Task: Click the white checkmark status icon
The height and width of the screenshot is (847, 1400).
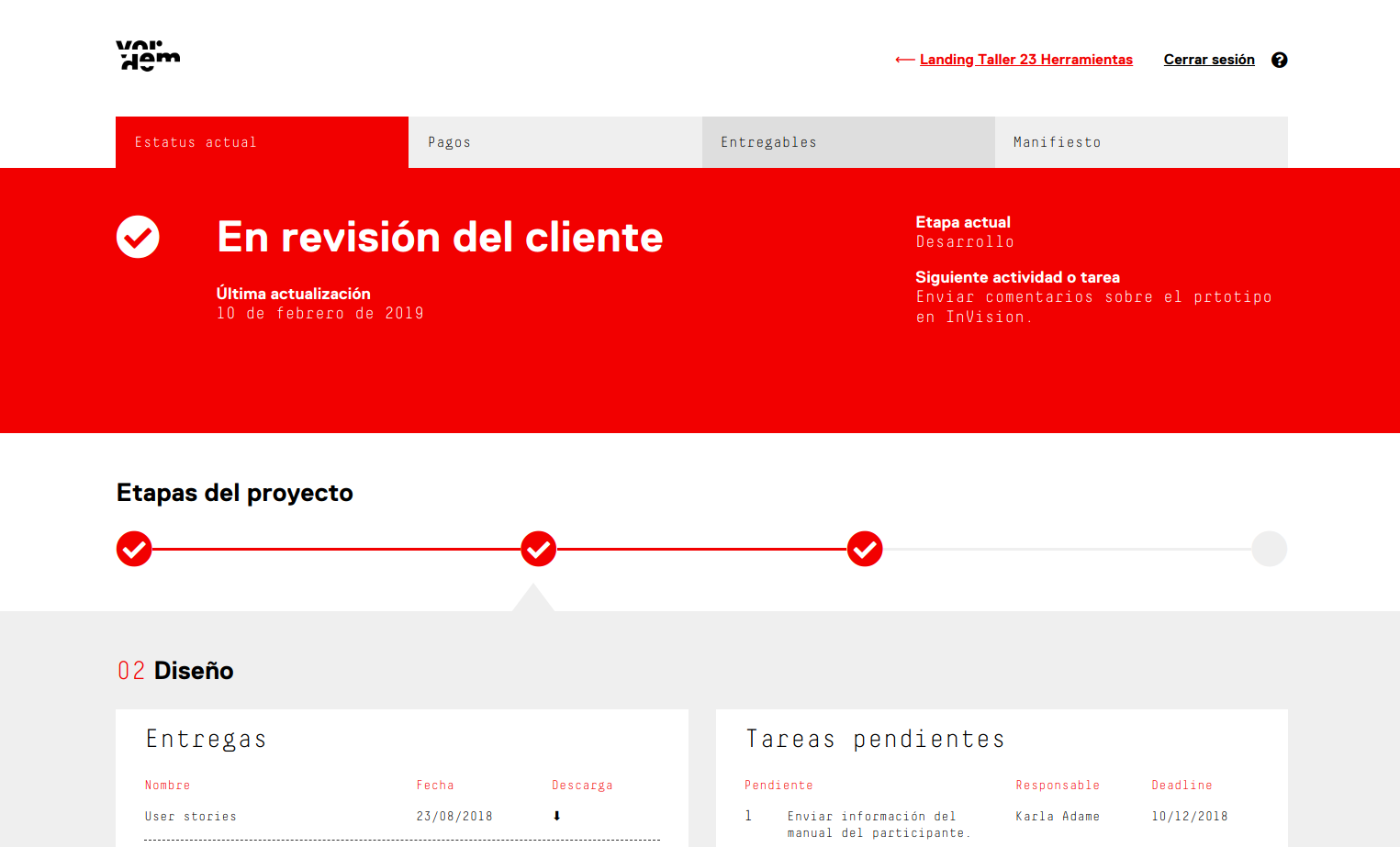Action: (138, 237)
